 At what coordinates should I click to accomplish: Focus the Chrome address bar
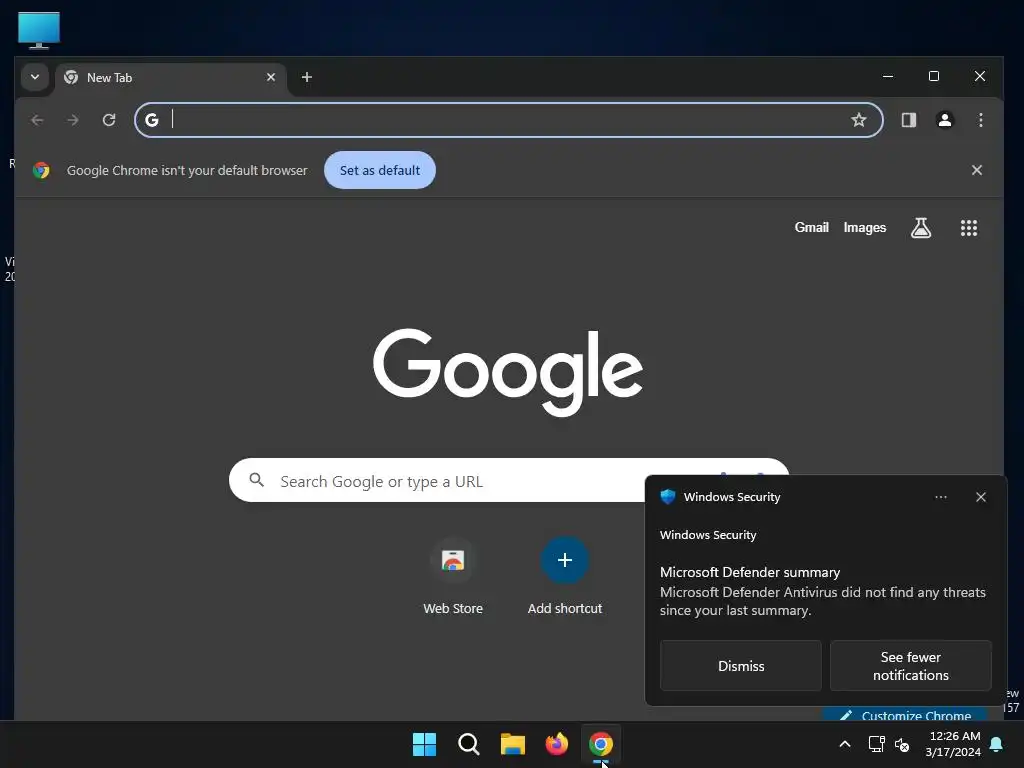509,120
